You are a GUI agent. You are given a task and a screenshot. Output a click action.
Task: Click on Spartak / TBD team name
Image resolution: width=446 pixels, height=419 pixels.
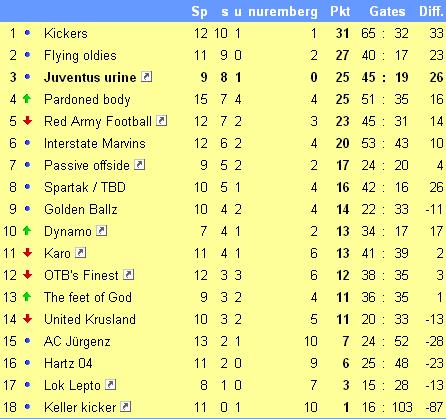click(85, 187)
